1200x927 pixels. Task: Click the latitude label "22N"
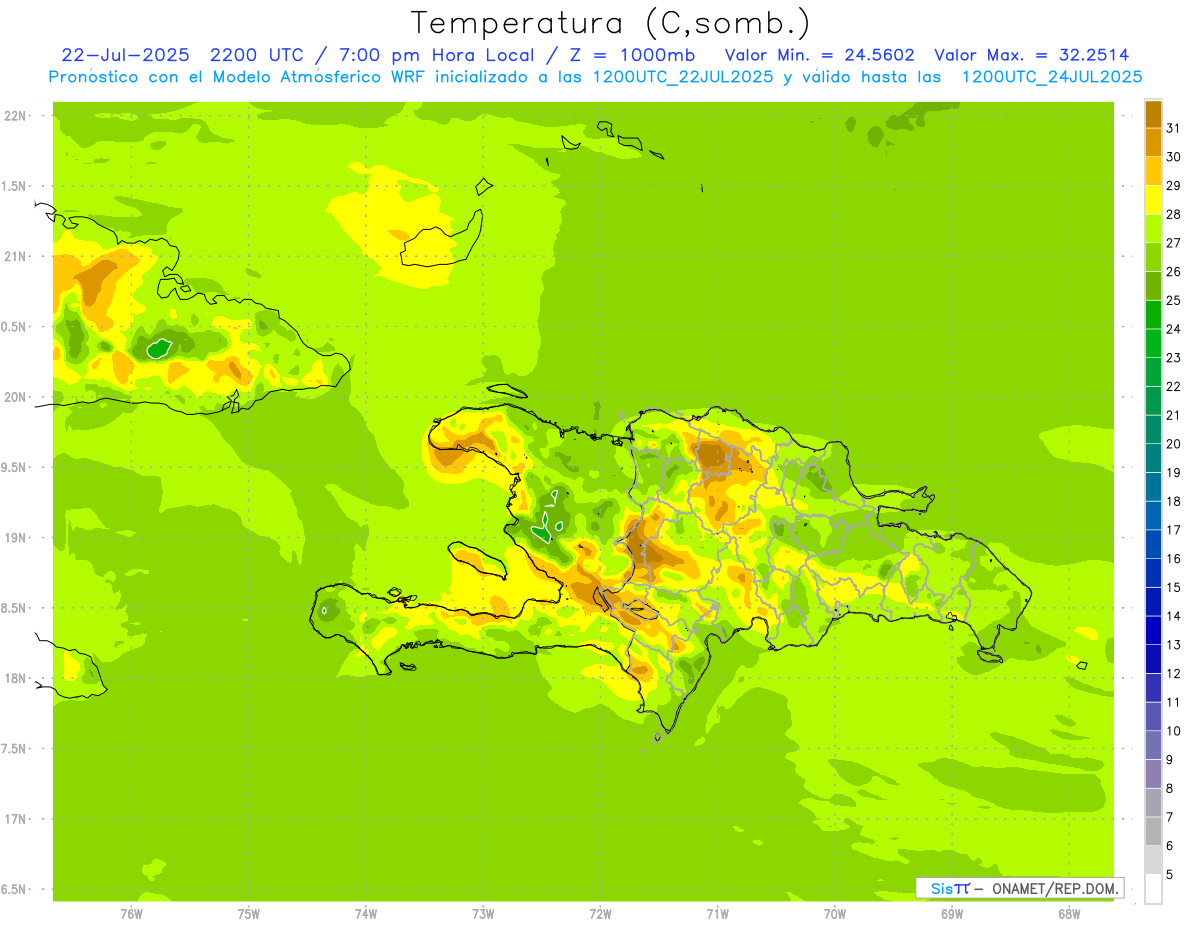15,116
